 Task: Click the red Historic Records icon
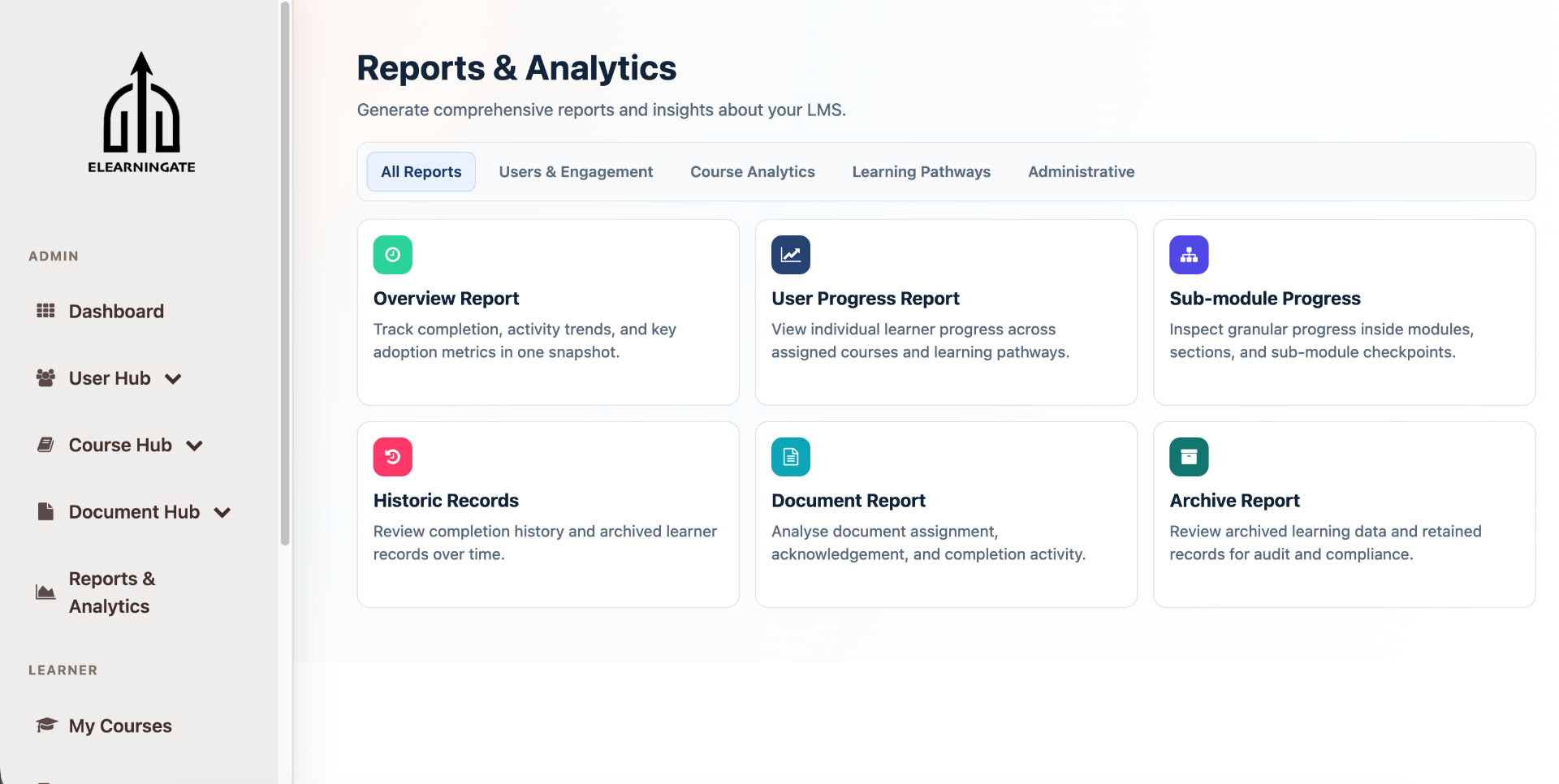[393, 457]
